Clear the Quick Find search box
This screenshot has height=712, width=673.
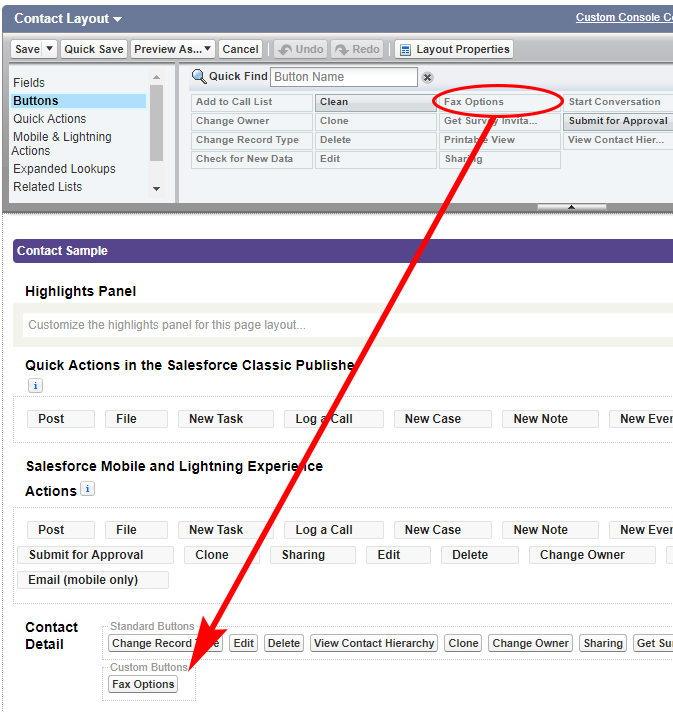tap(428, 77)
